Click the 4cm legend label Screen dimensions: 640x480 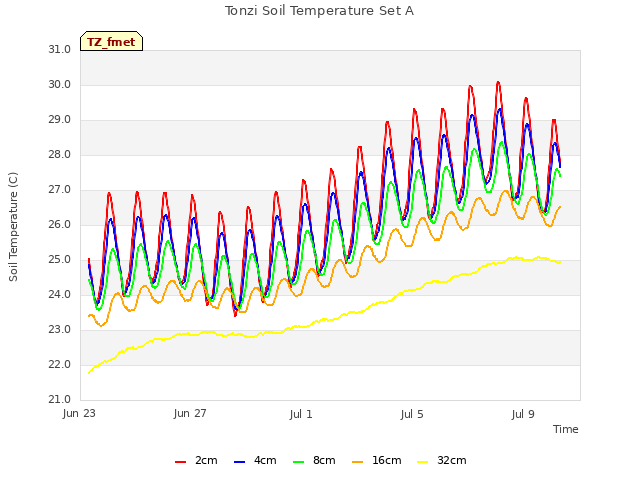[x=265, y=460]
